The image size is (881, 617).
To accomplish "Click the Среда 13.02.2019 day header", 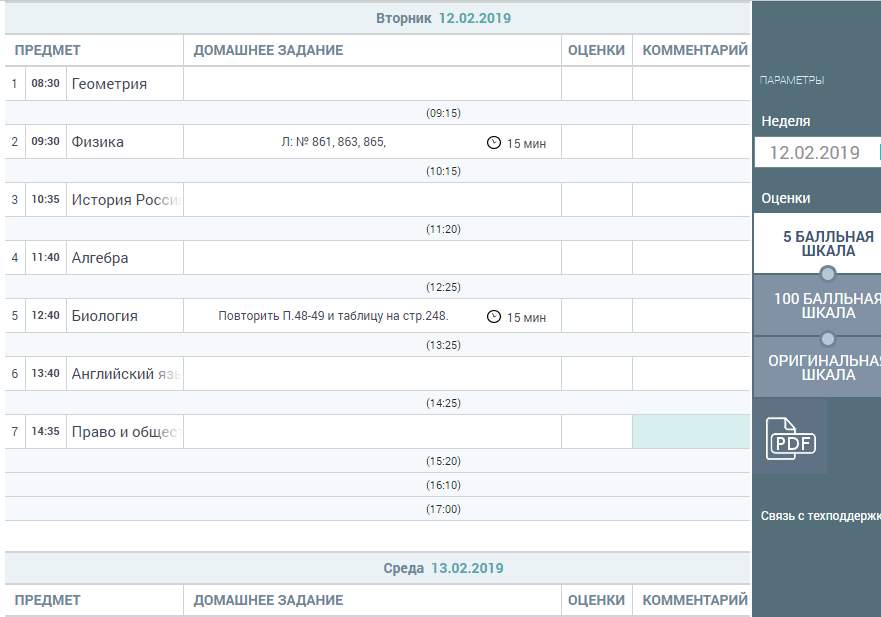I will point(443,568).
